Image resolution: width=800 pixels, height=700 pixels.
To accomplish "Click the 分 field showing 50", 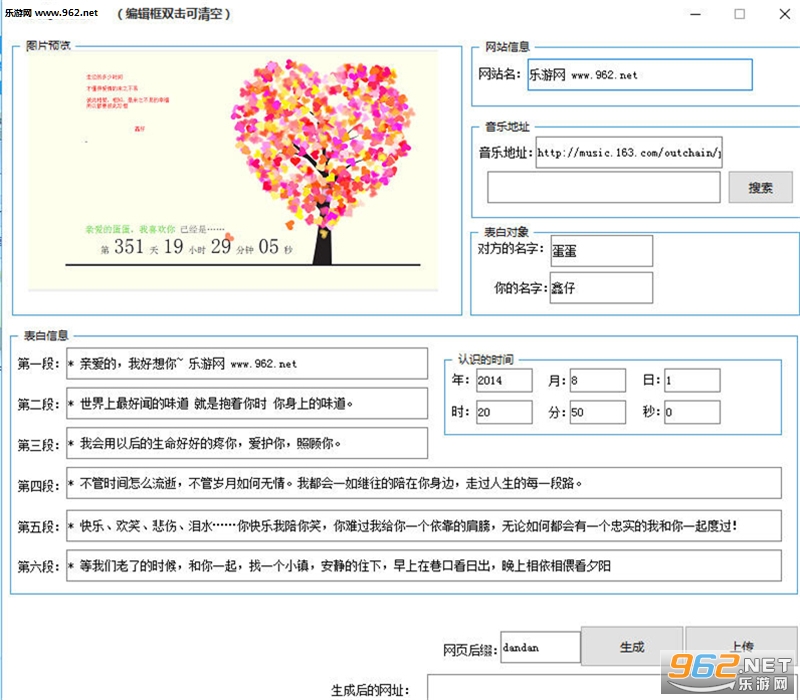I will pyautogui.click(x=598, y=412).
